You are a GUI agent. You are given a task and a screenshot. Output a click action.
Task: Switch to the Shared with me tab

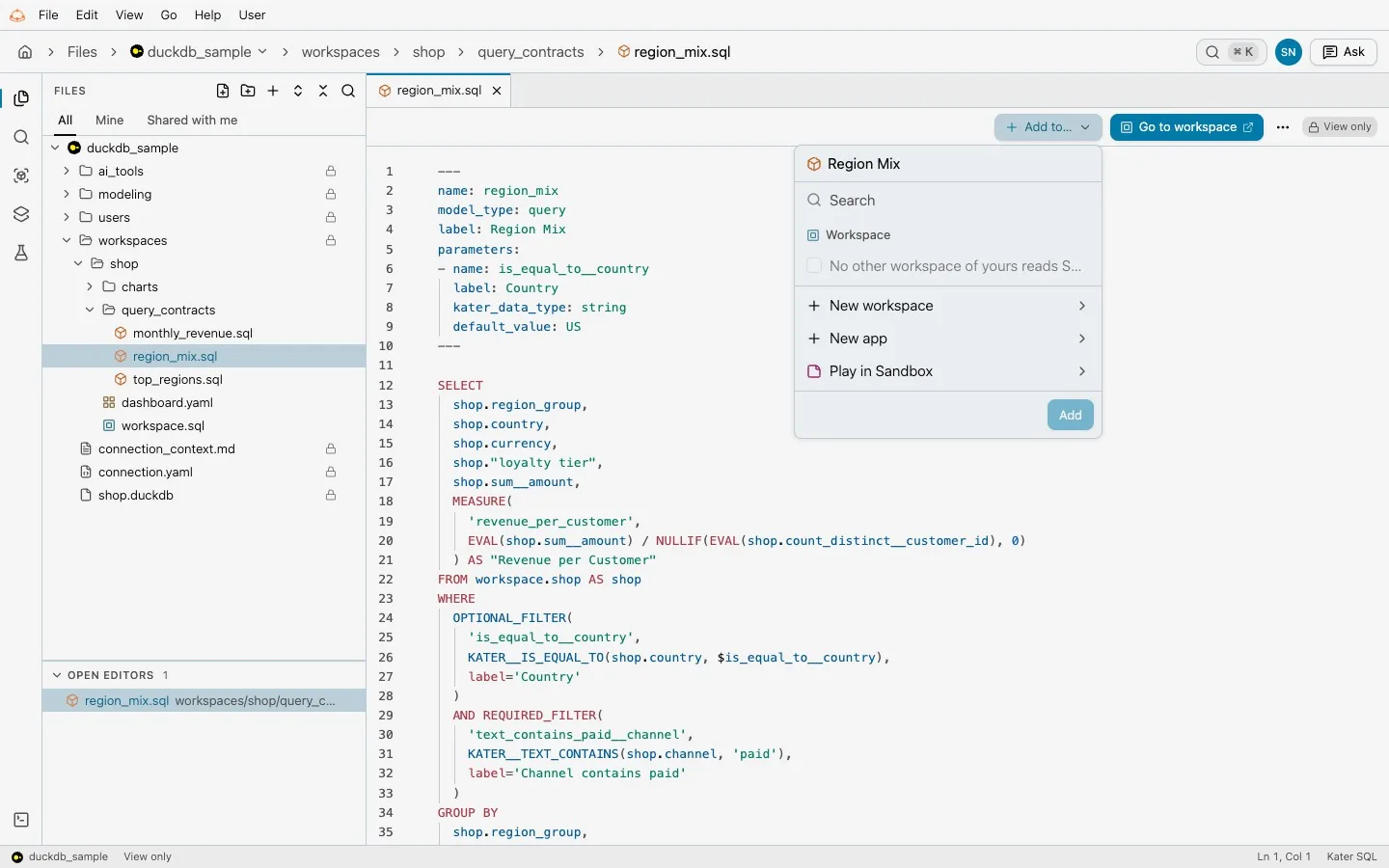click(192, 121)
